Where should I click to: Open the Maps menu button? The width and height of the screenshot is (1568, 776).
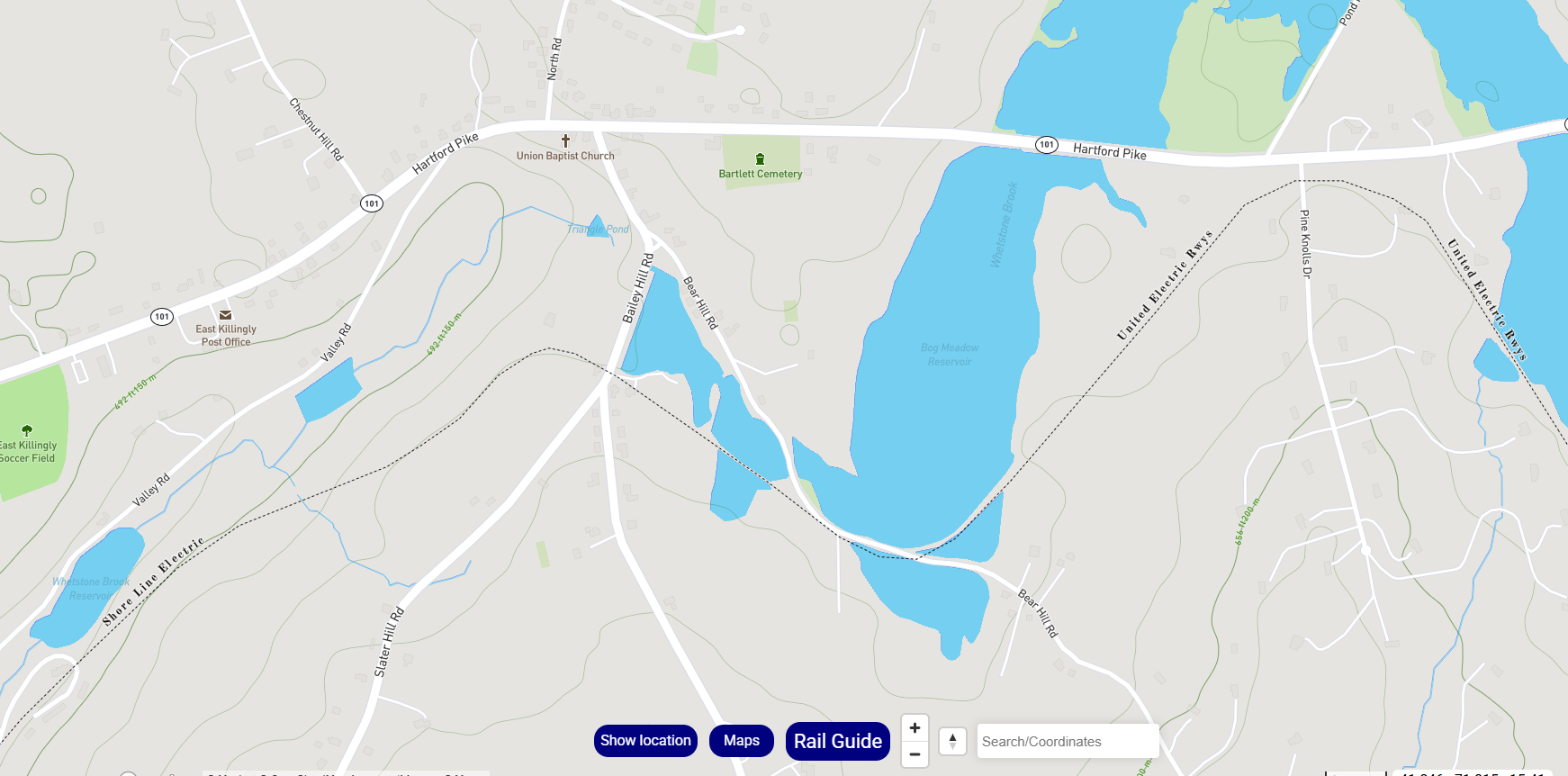point(742,741)
